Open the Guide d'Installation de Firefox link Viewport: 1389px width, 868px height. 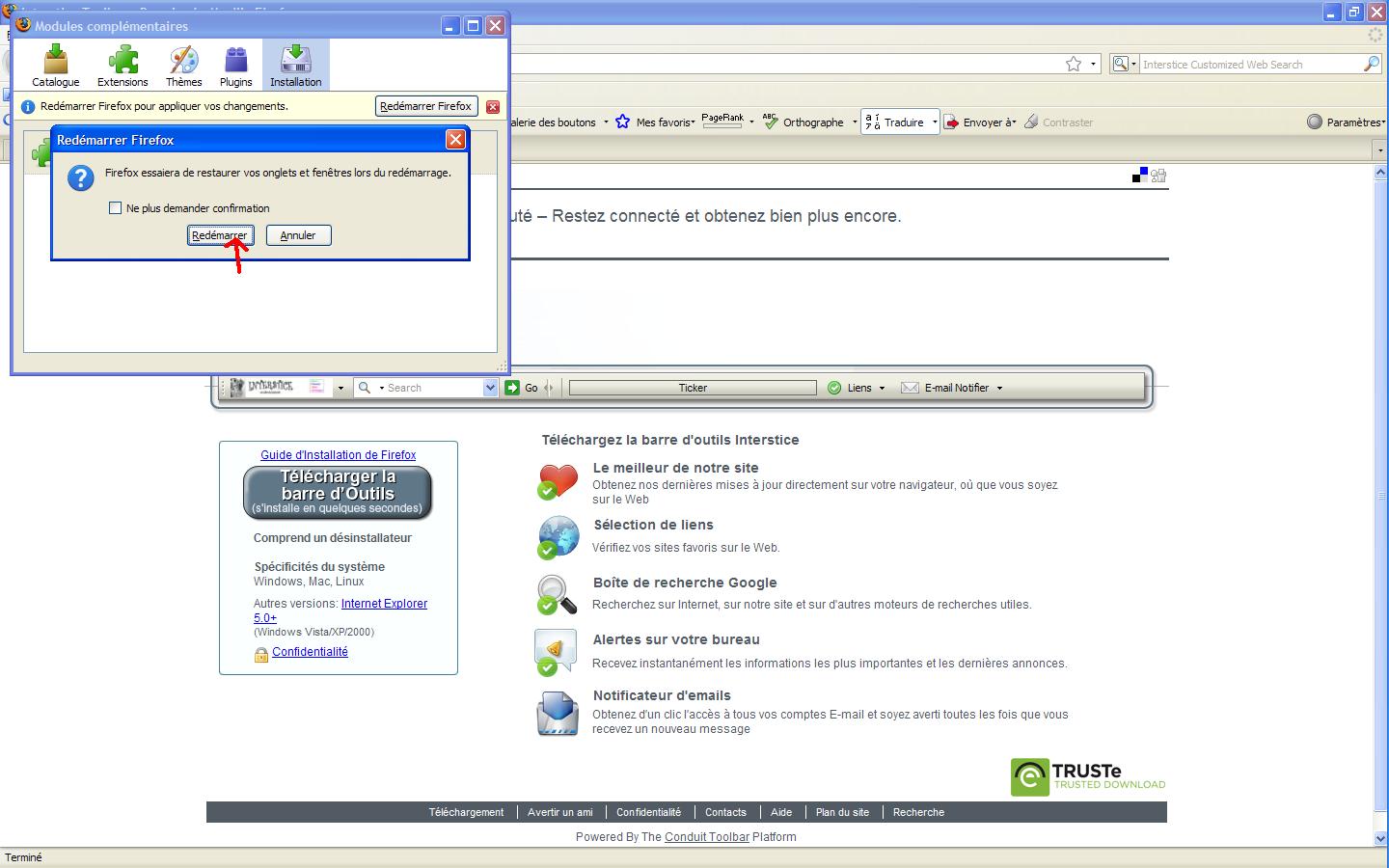(338, 455)
